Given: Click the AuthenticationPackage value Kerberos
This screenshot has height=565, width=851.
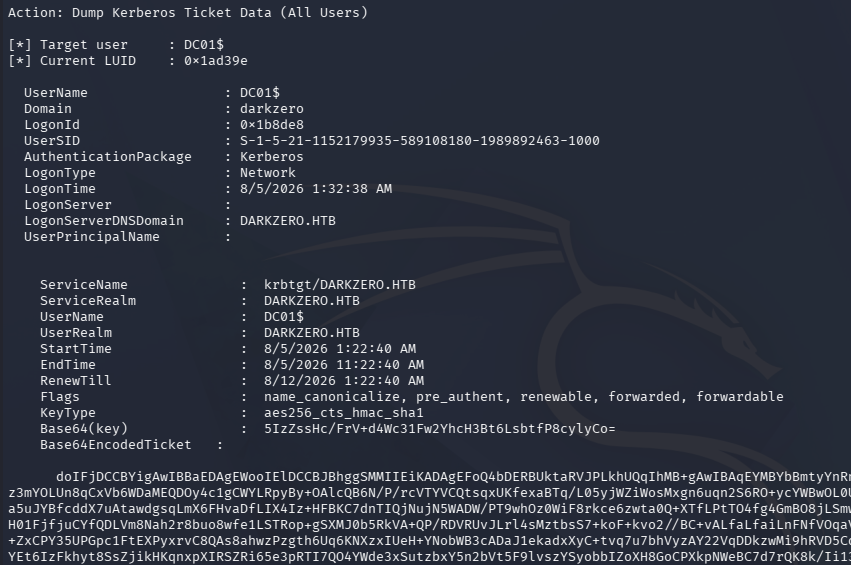Looking at the screenshot, I should (x=272, y=157).
